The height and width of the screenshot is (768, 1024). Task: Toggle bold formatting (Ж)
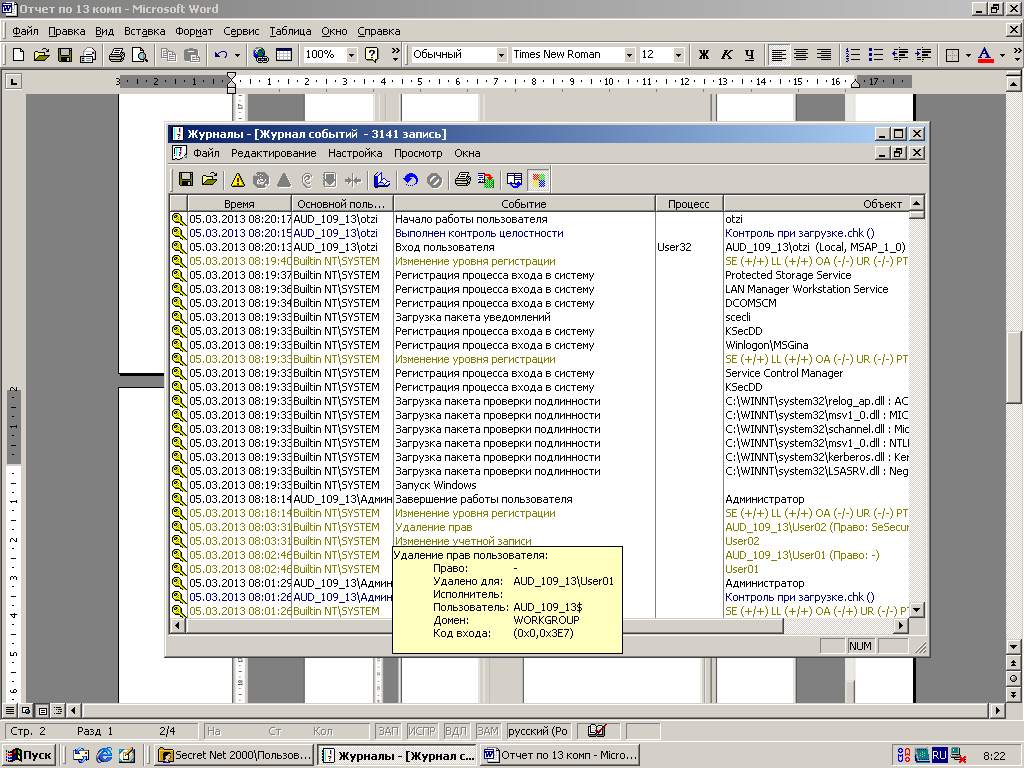click(x=703, y=55)
